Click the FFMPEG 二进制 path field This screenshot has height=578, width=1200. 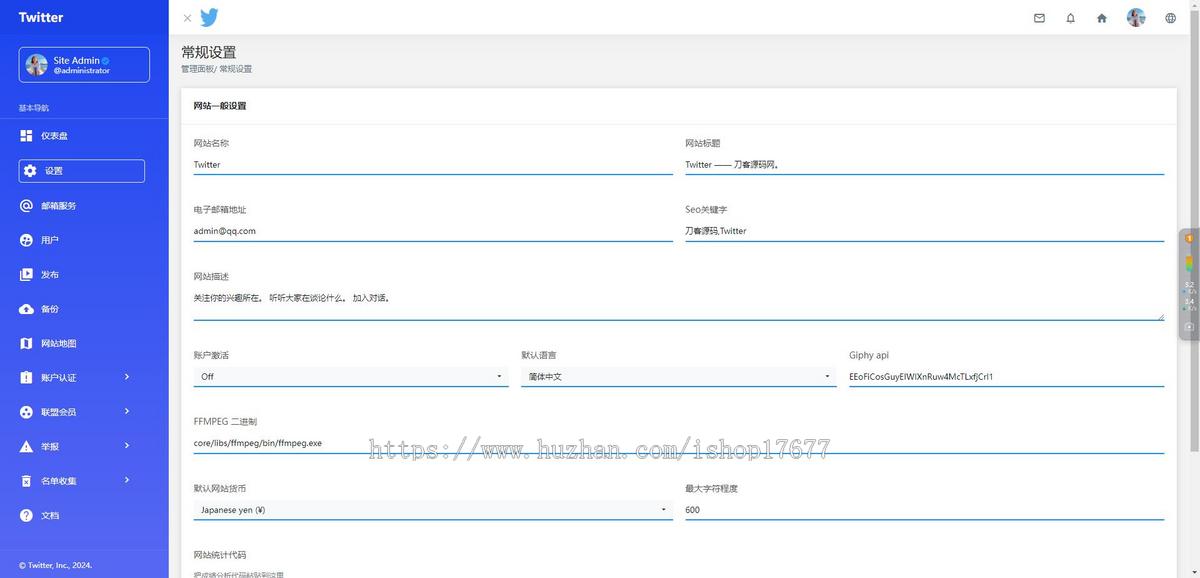pos(679,443)
